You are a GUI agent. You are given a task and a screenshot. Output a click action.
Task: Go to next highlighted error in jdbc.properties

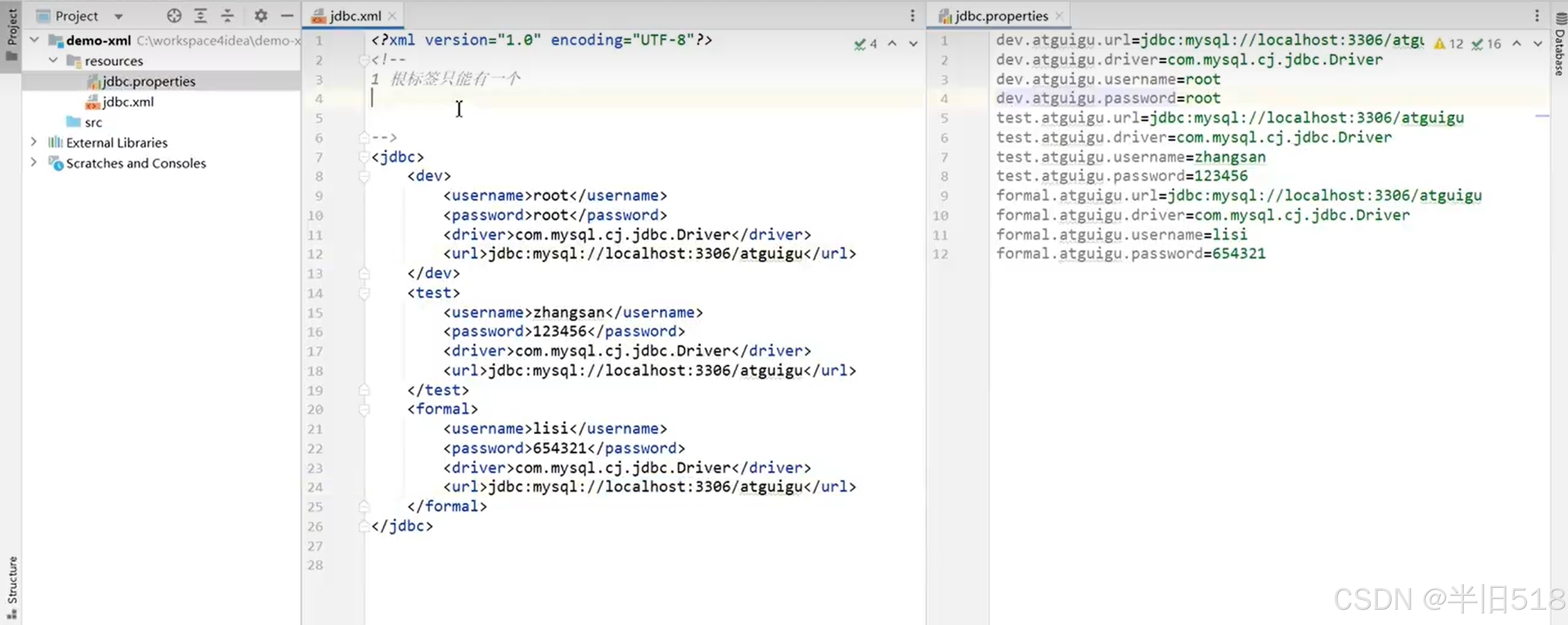[x=1537, y=43]
